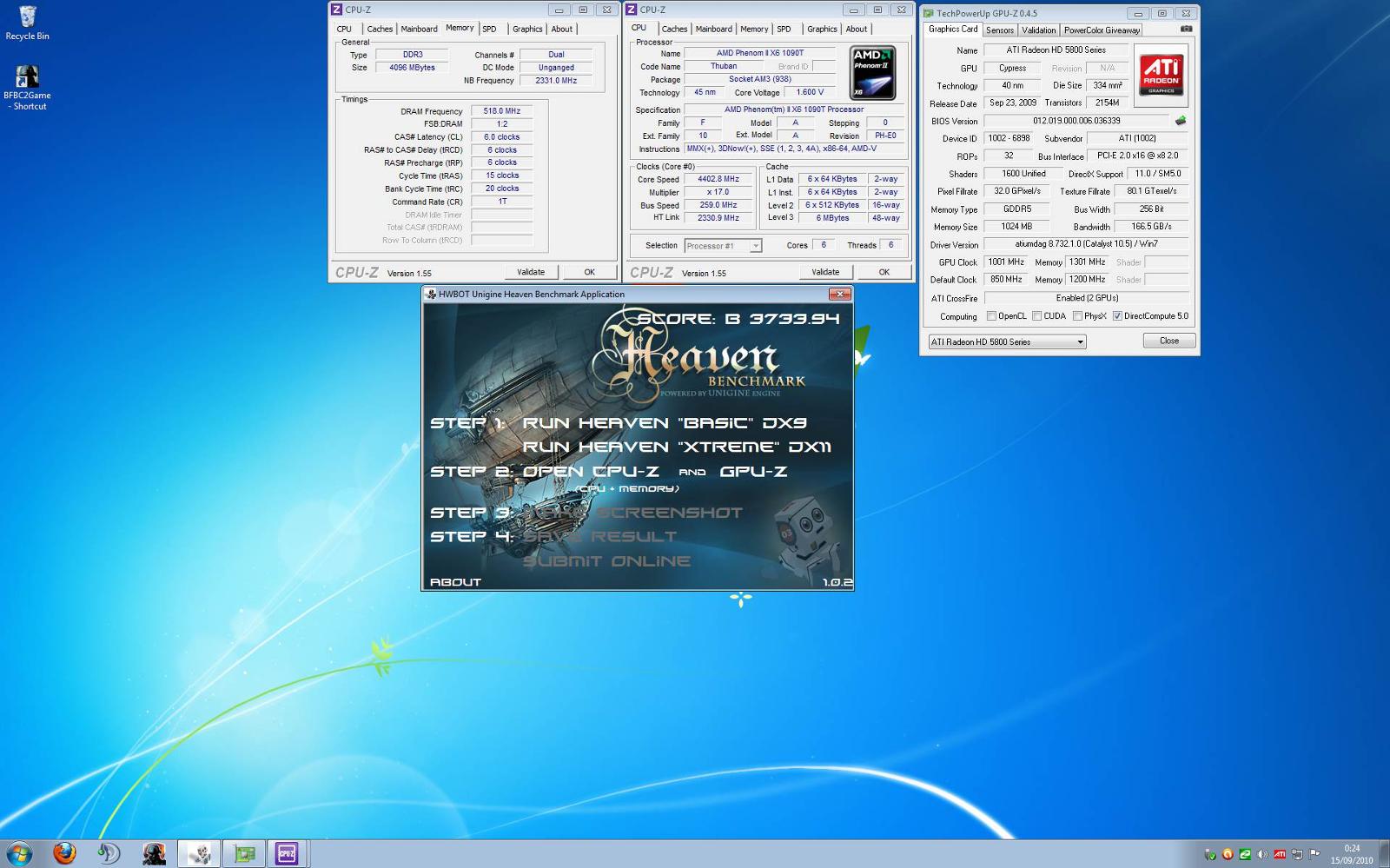The height and width of the screenshot is (868, 1390).
Task: Click ABOUT in the Heaven benchmark app
Action: tap(455, 582)
